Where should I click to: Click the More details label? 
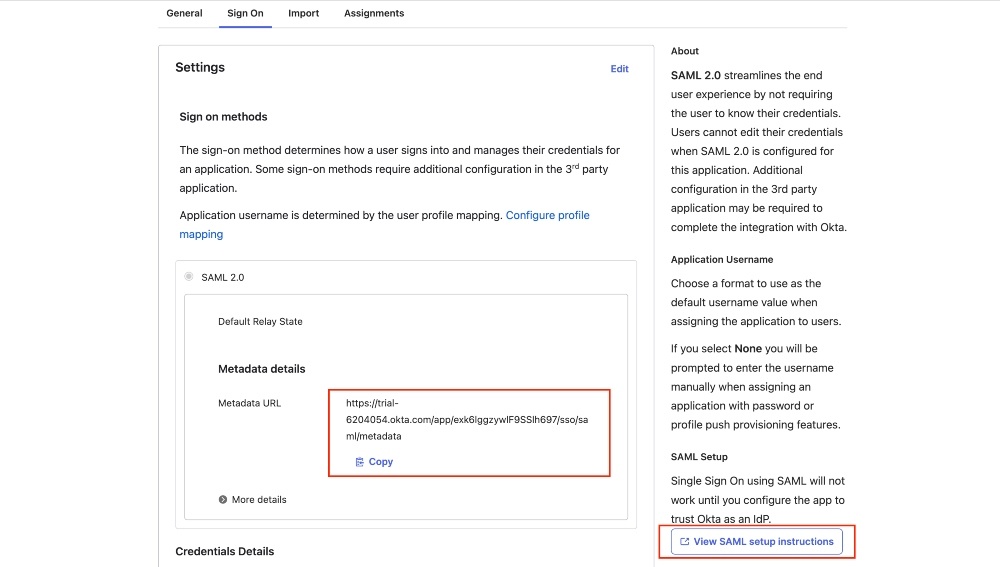pyautogui.click(x=259, y=499)
